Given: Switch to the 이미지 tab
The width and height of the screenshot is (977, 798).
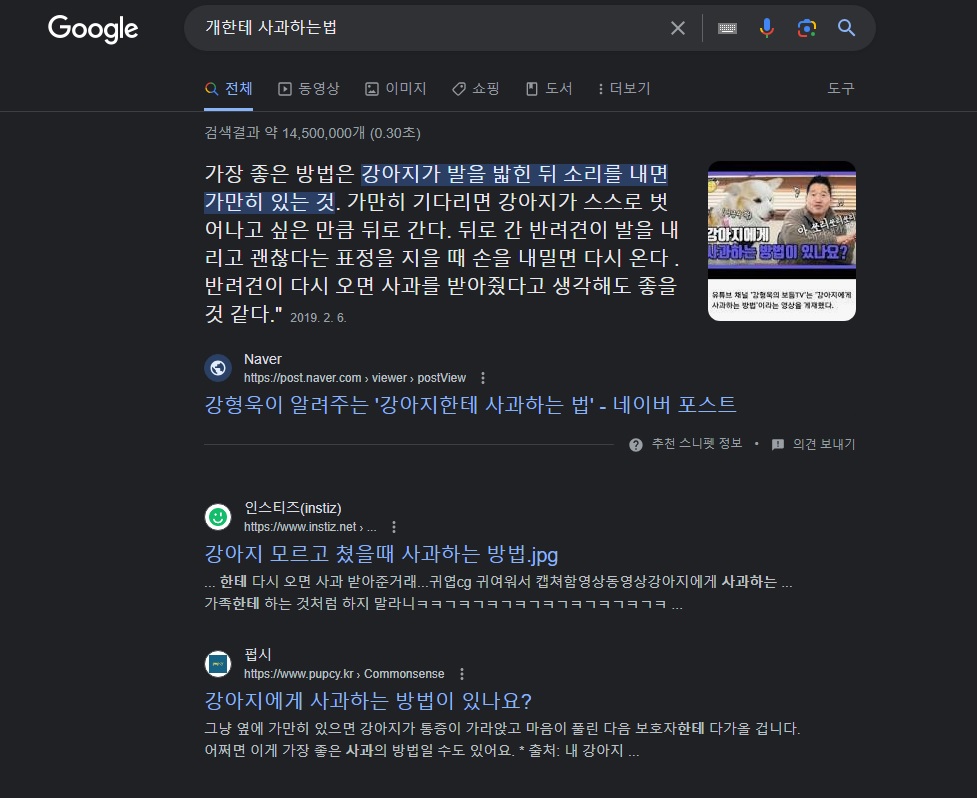Looking at the screenshot, I should tap(396, 89).
